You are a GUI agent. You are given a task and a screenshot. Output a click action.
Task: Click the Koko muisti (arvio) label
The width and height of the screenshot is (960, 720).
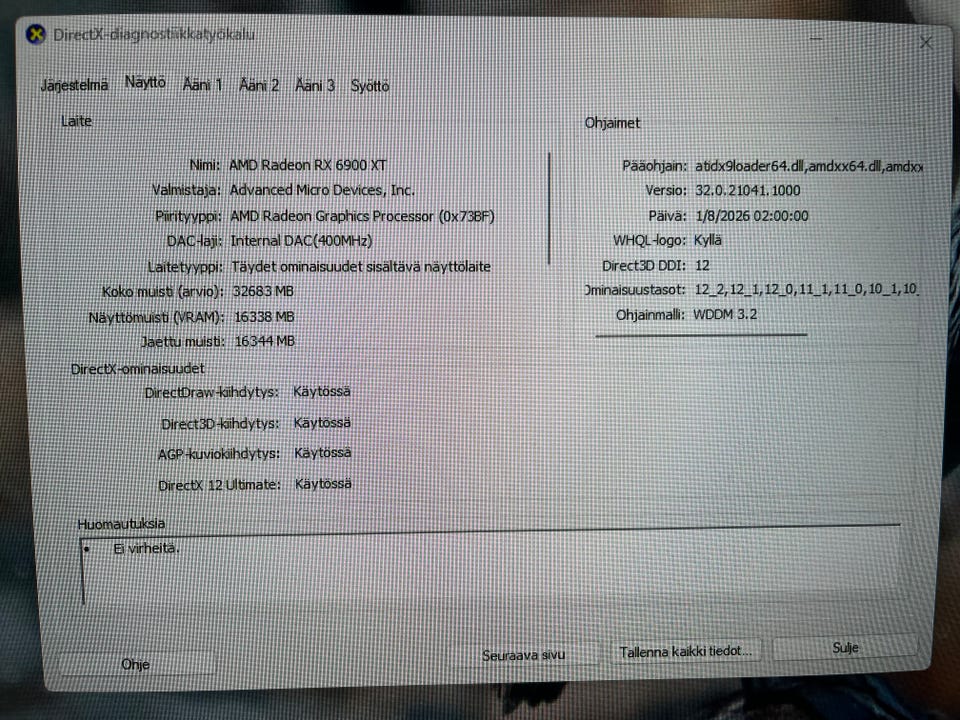[162, 292]
